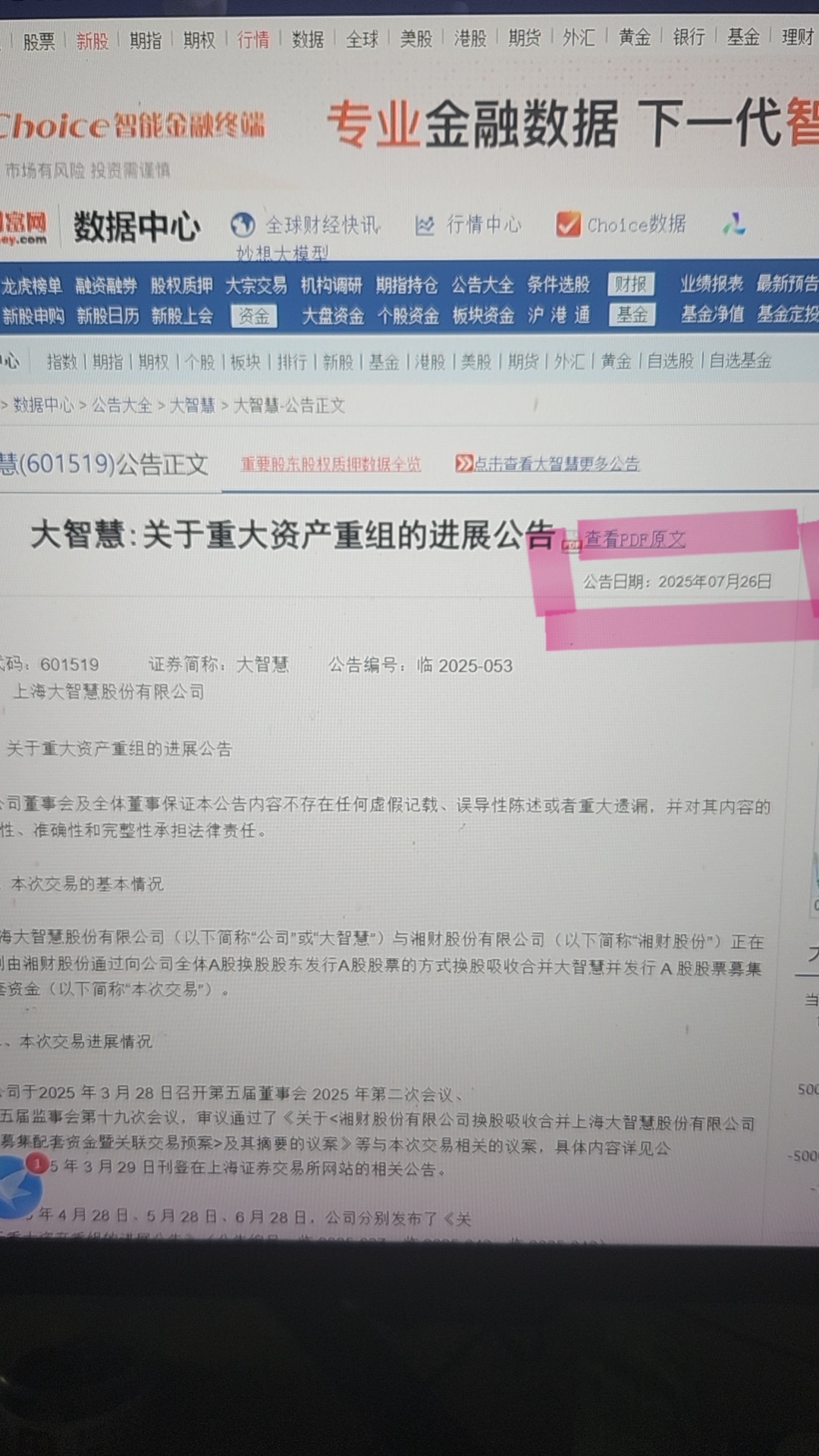
Task: Open the 查看PDF原文 link
Action: tap(635, 539)
